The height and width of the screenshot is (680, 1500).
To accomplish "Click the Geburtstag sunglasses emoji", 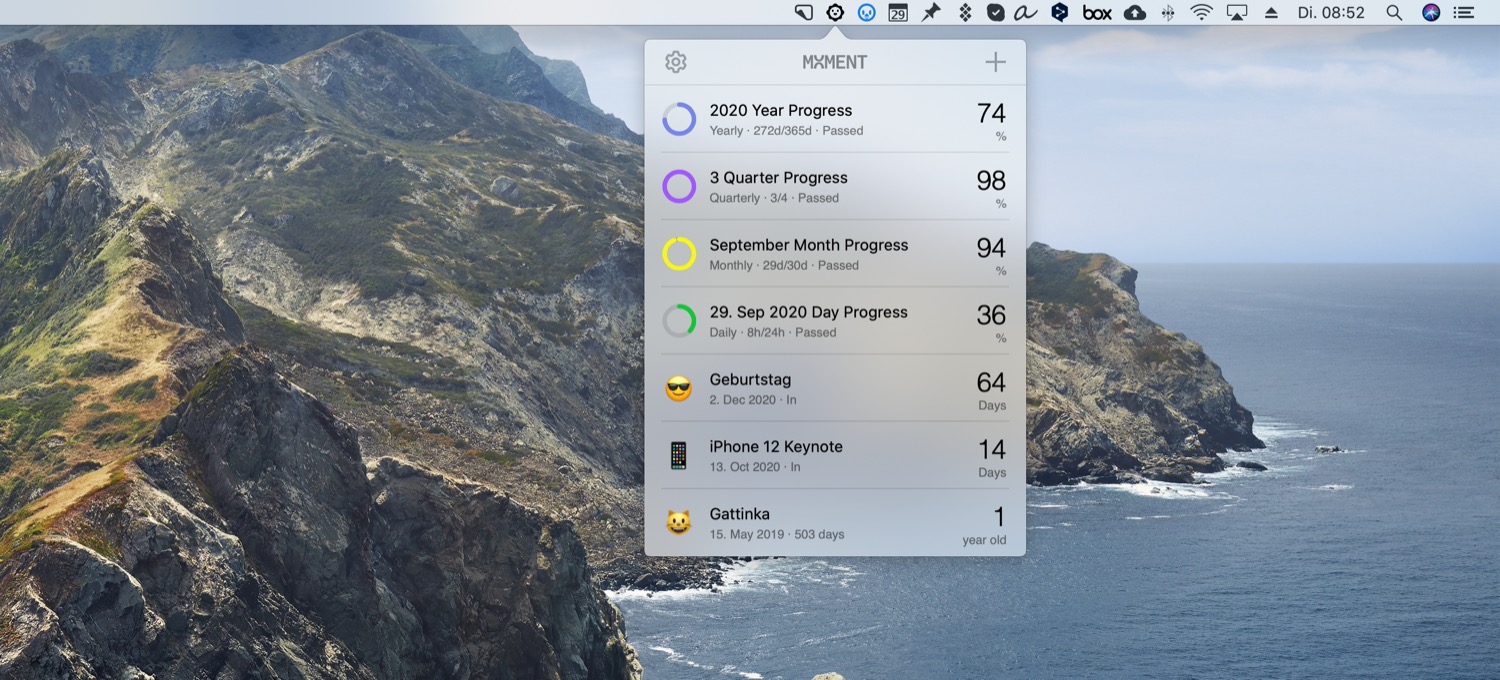I will (679, 389).
